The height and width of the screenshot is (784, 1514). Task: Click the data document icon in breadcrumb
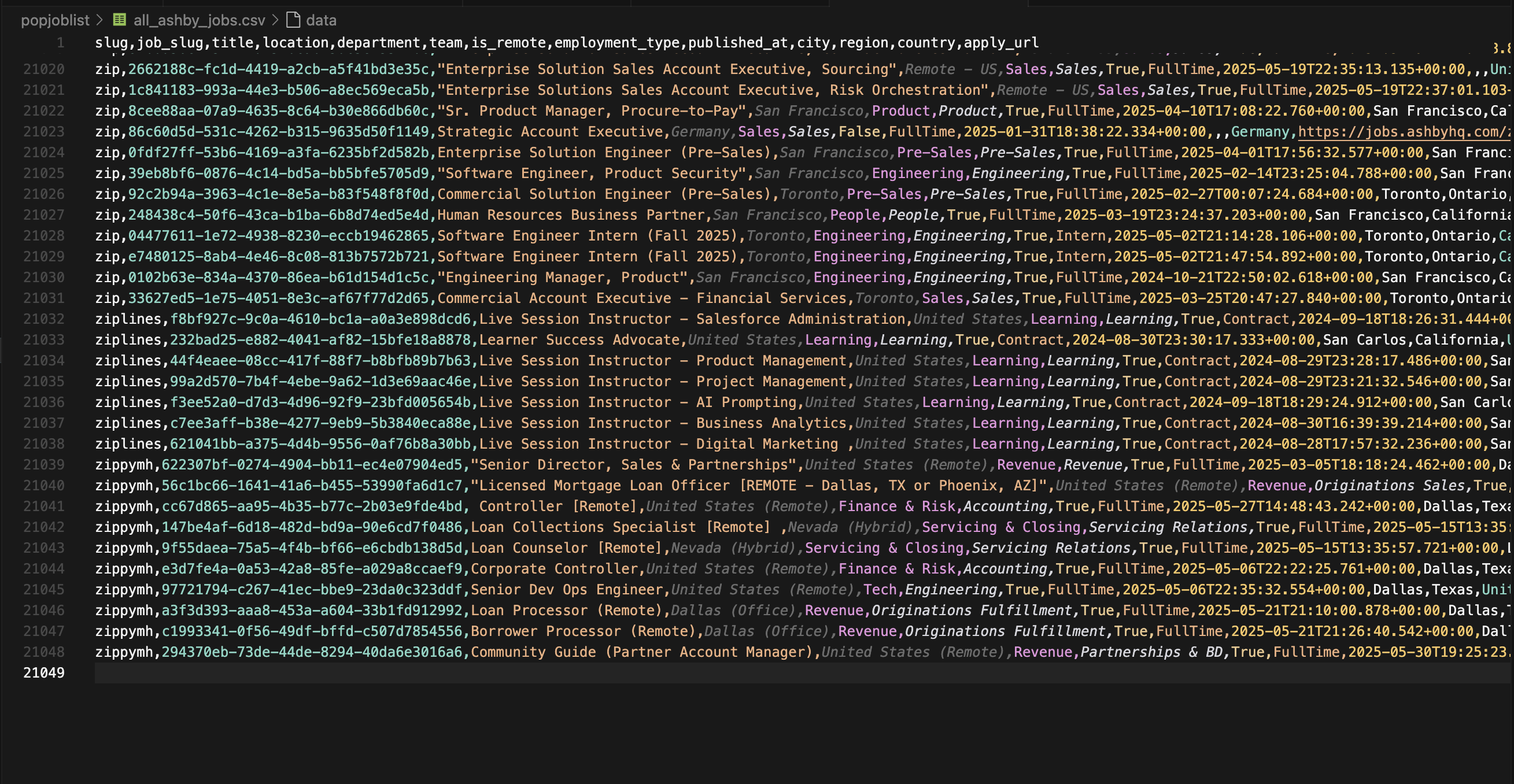[x=293, y=20]
